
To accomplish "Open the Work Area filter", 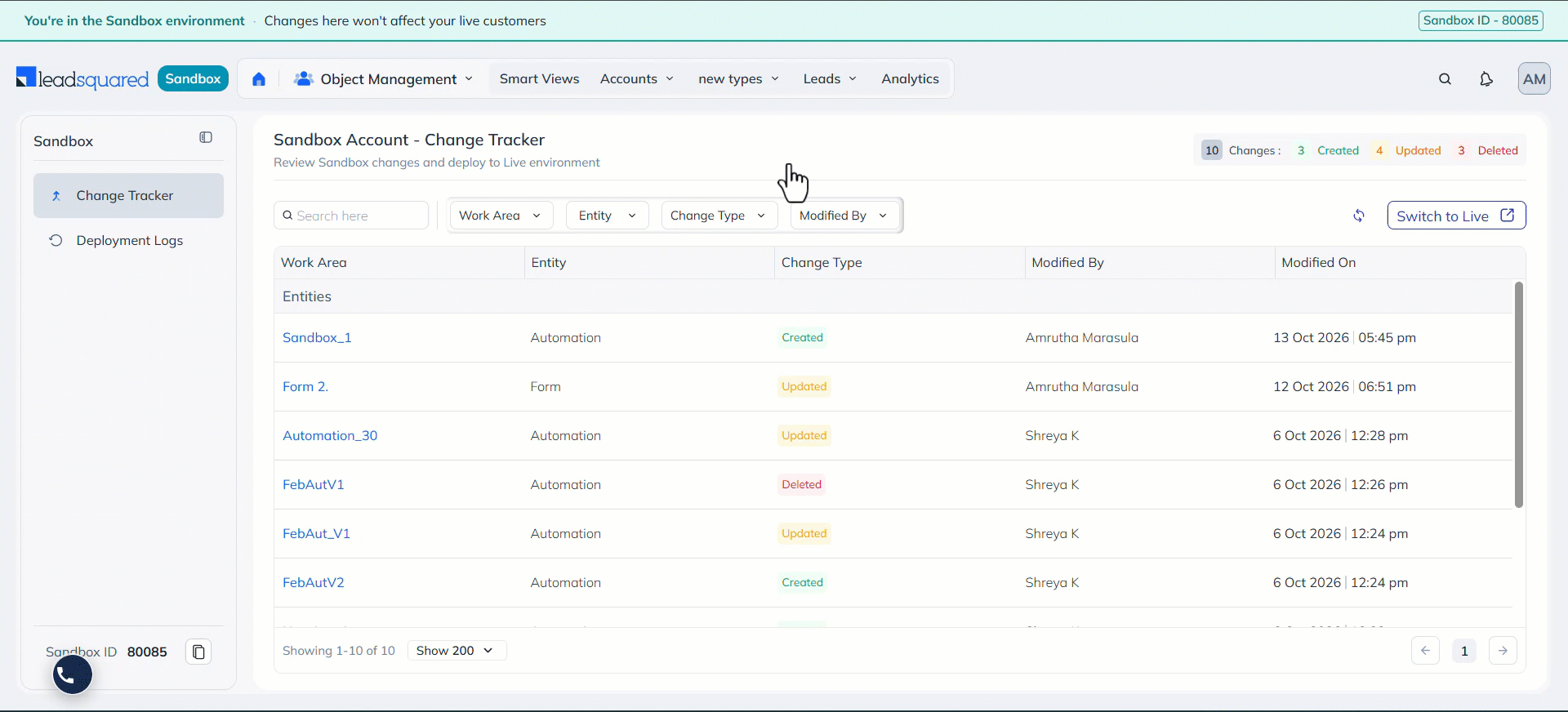I will coord(501,216).
